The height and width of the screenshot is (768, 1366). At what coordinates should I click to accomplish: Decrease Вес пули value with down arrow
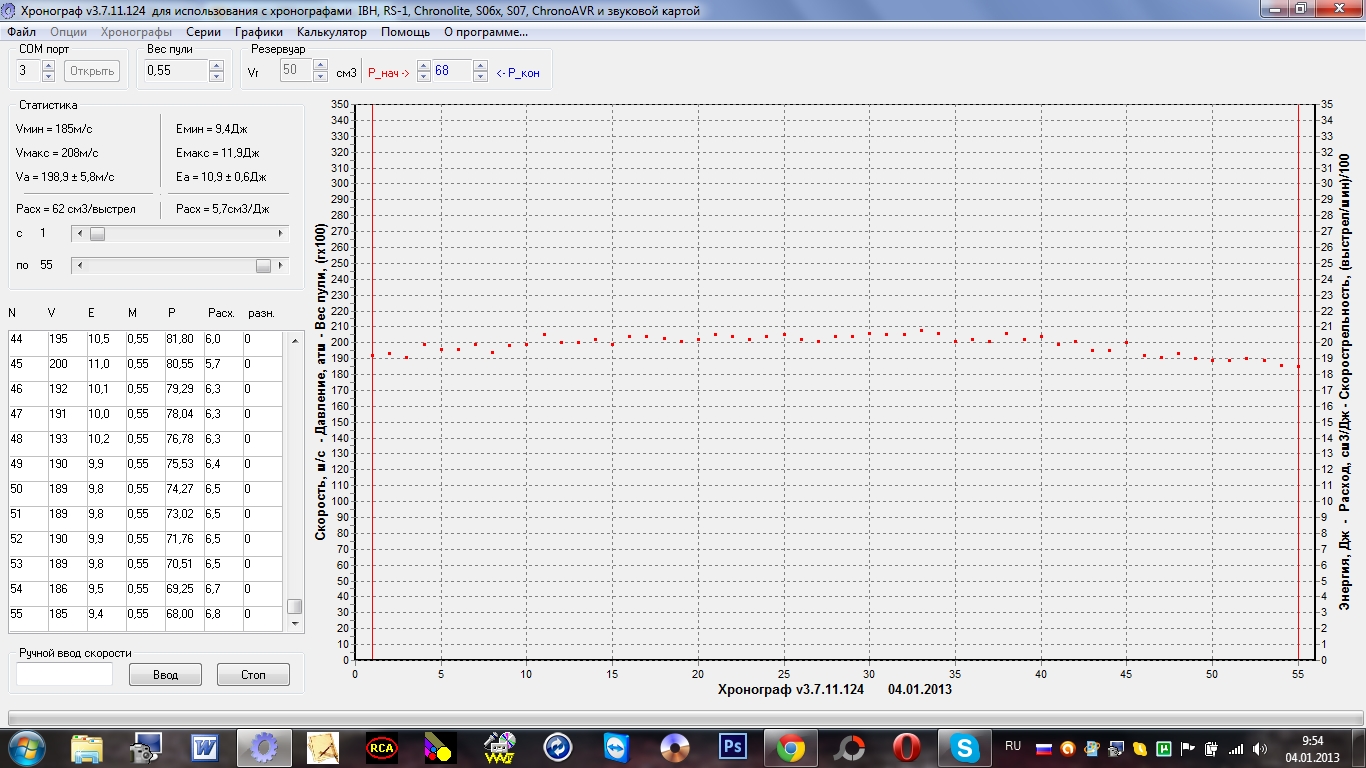[x=216, y=76]
